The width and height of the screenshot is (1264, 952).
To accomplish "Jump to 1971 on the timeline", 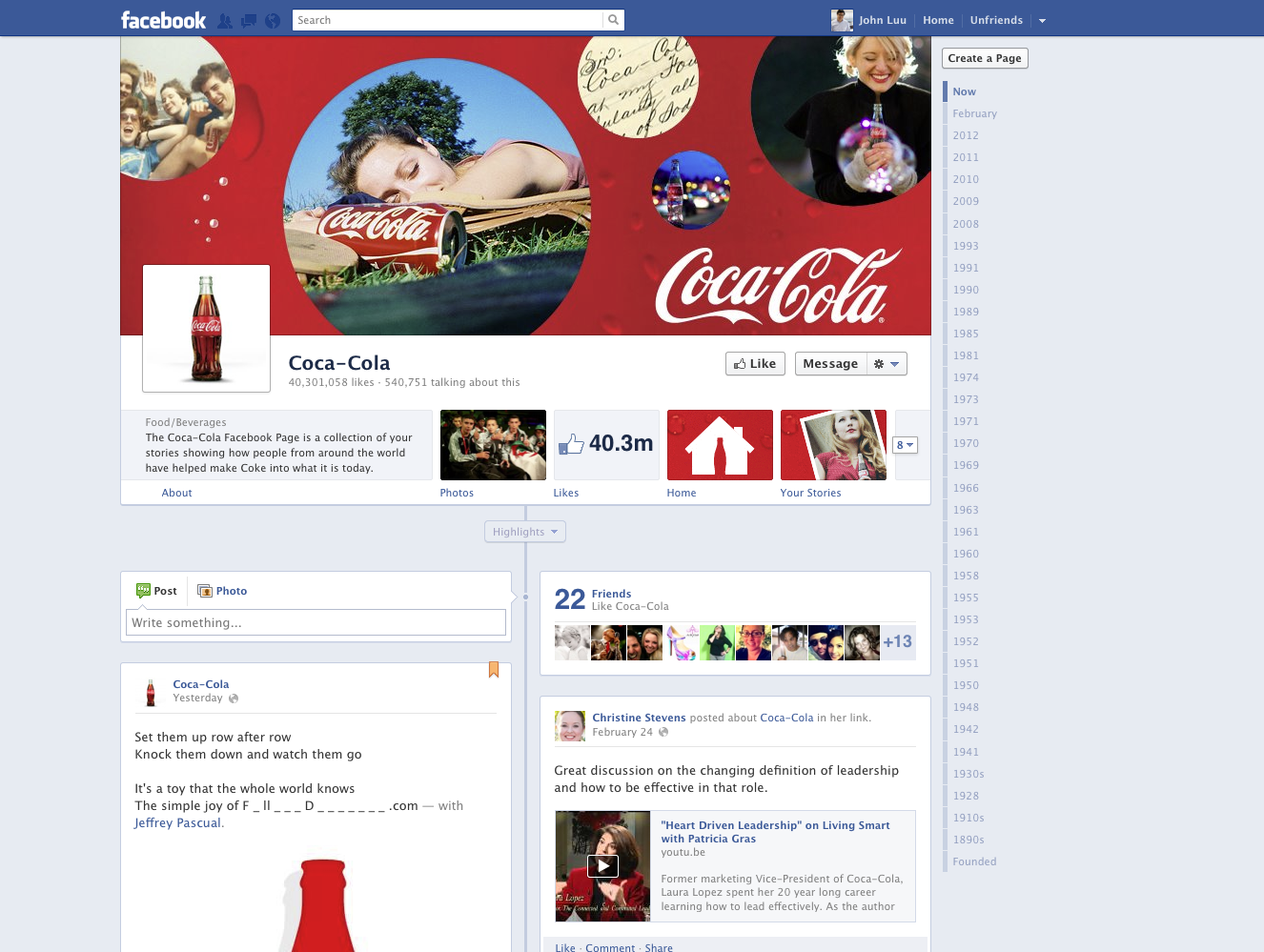I will 966,421.
